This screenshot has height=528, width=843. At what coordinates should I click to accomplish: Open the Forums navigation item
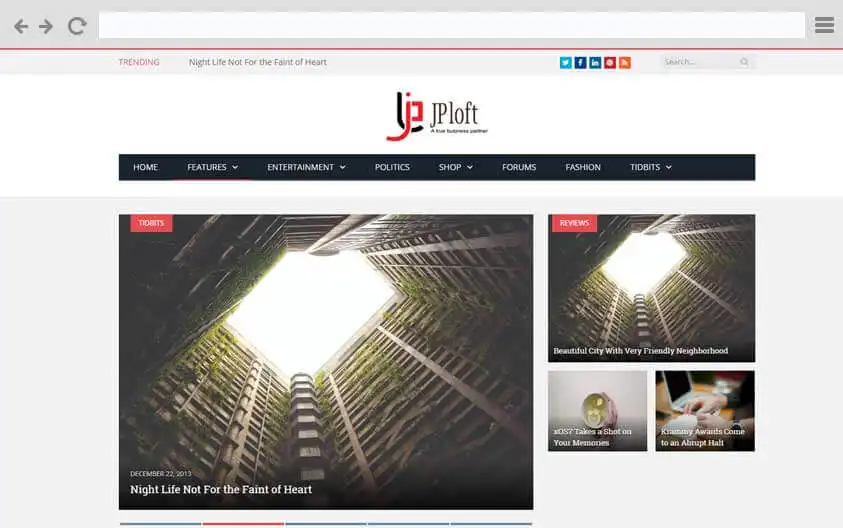tap(519, 167)
